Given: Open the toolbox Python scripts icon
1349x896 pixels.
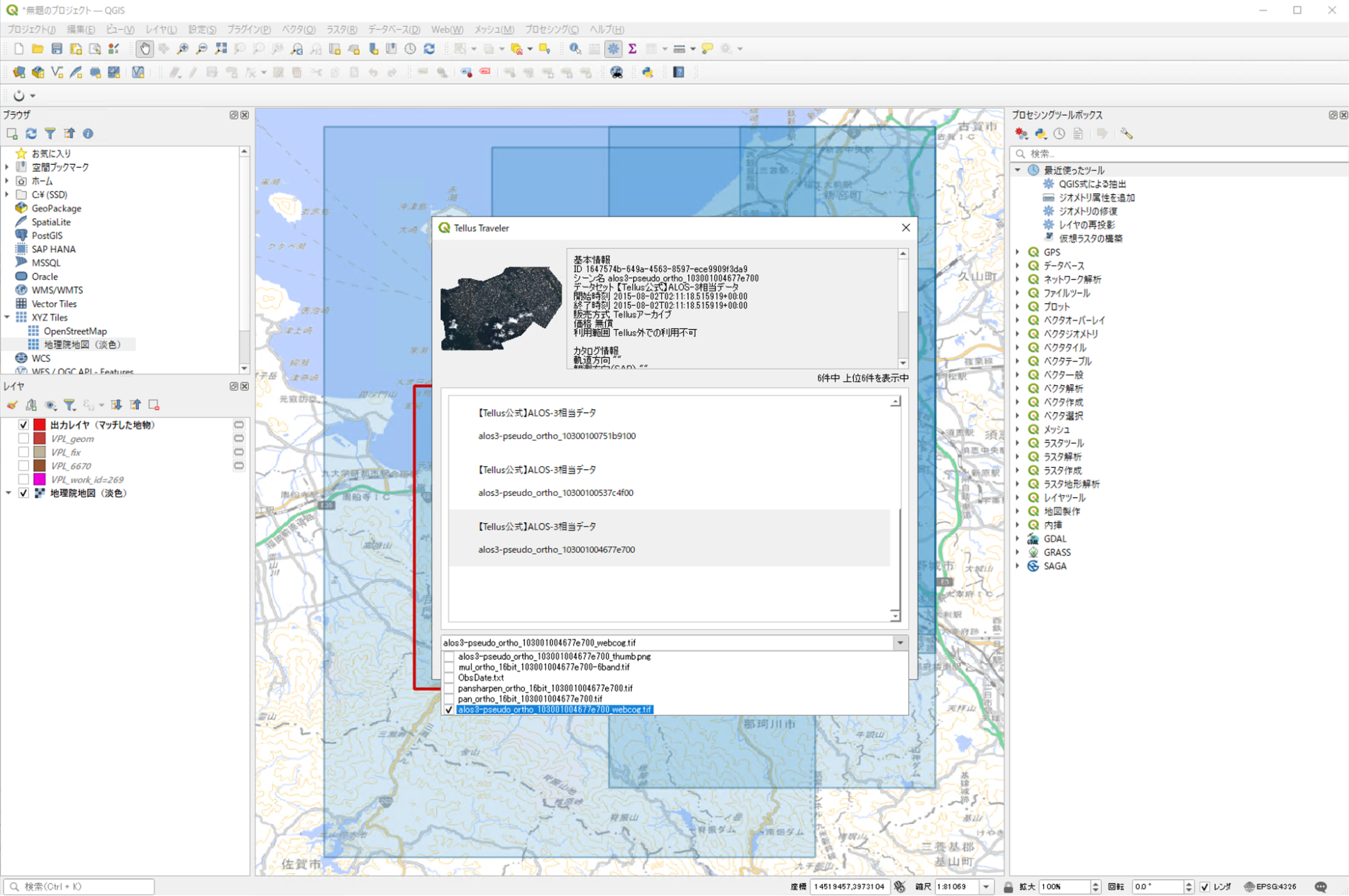Looking at the screenshot, I should pos(1041,134).
